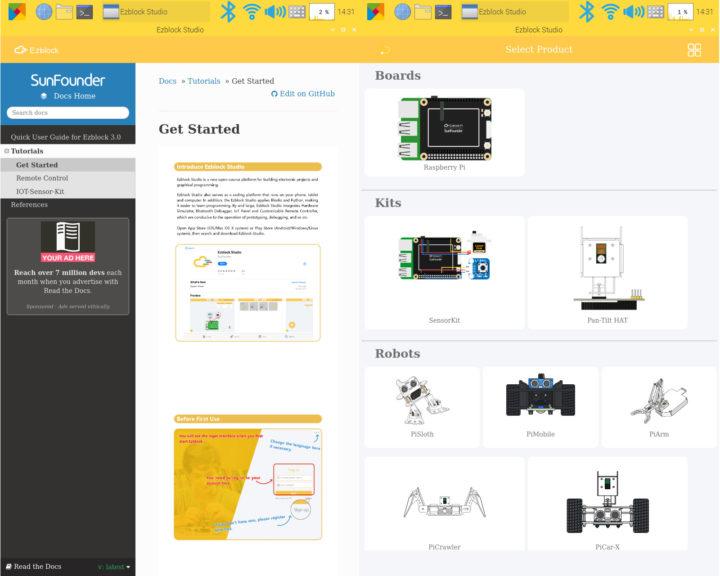The image size is (720, 576).
Task: Go to Docs Home link
Action: tap(68, 96)
